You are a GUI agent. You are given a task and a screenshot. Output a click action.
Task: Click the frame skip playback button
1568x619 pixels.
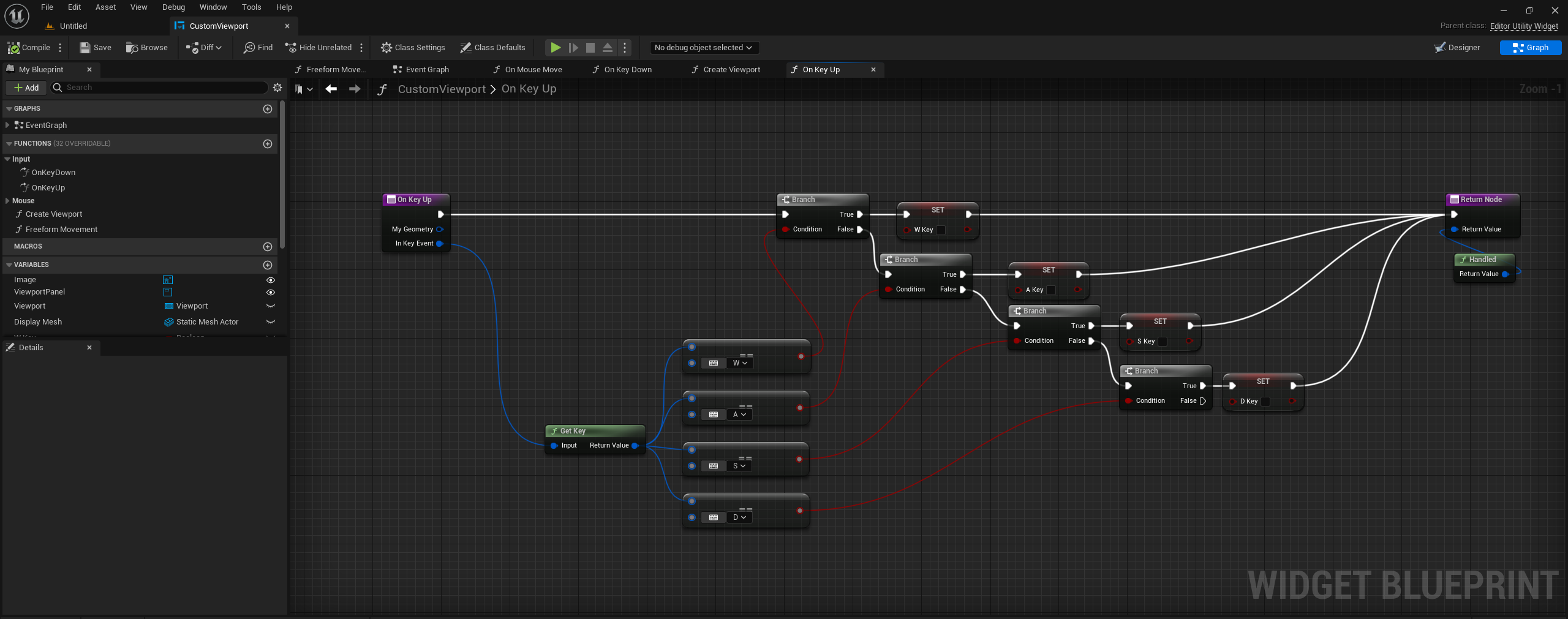click(x=573, y=48)
